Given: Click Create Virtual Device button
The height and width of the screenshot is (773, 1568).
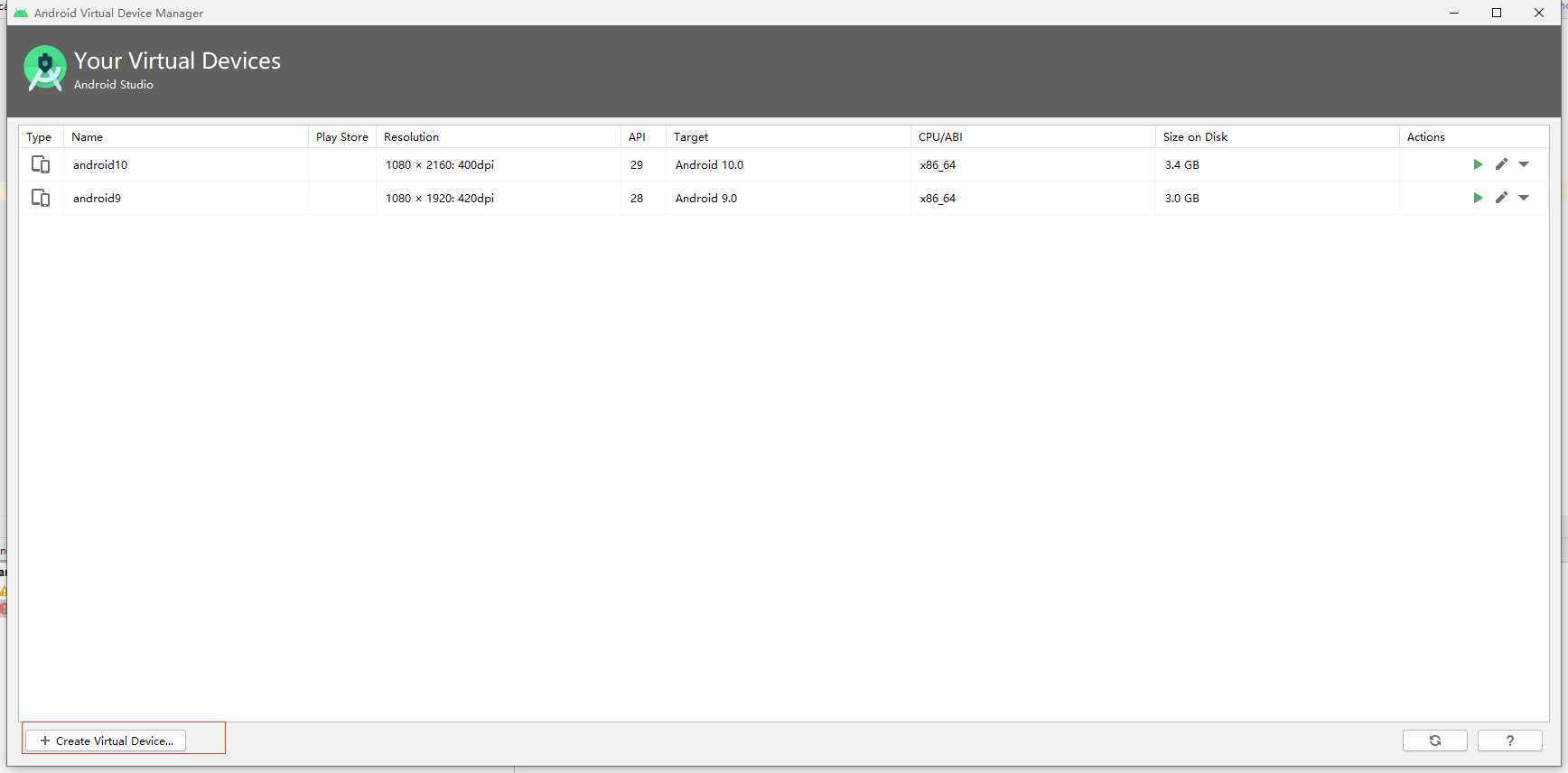Looking at the screenshot, I should point(106,740).
